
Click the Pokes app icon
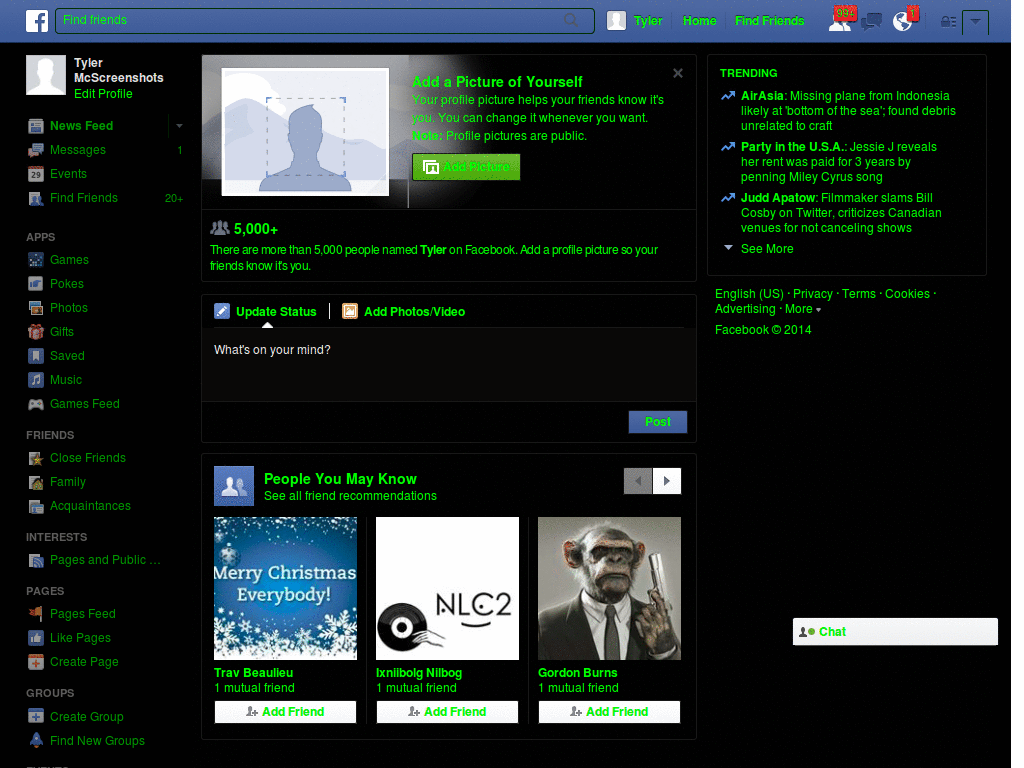click(x=36, y=284)
